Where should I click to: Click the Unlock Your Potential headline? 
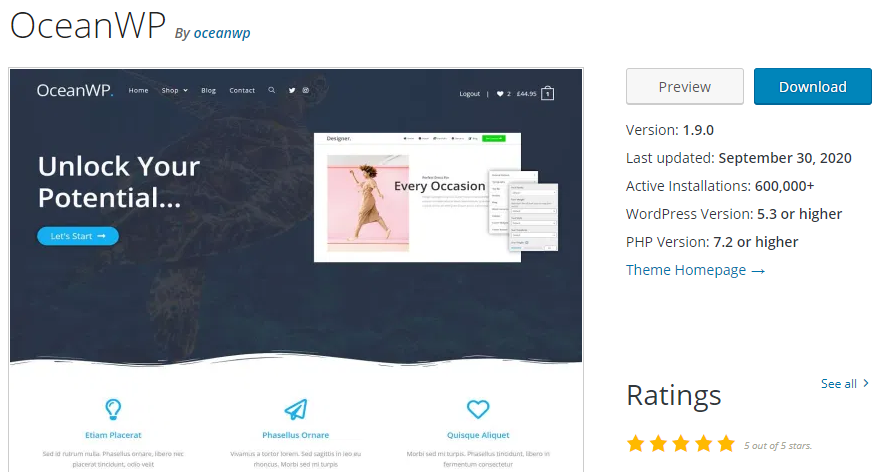click(x=119, y=182)
